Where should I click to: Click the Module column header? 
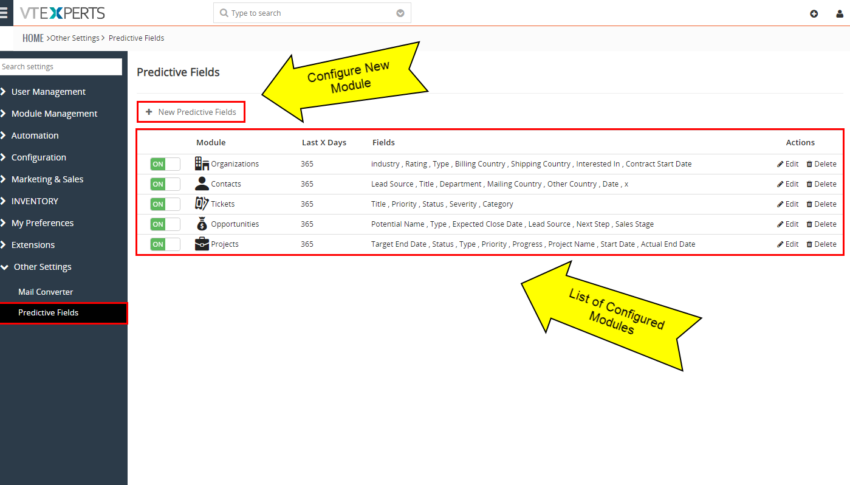click(x=211, y=143)
